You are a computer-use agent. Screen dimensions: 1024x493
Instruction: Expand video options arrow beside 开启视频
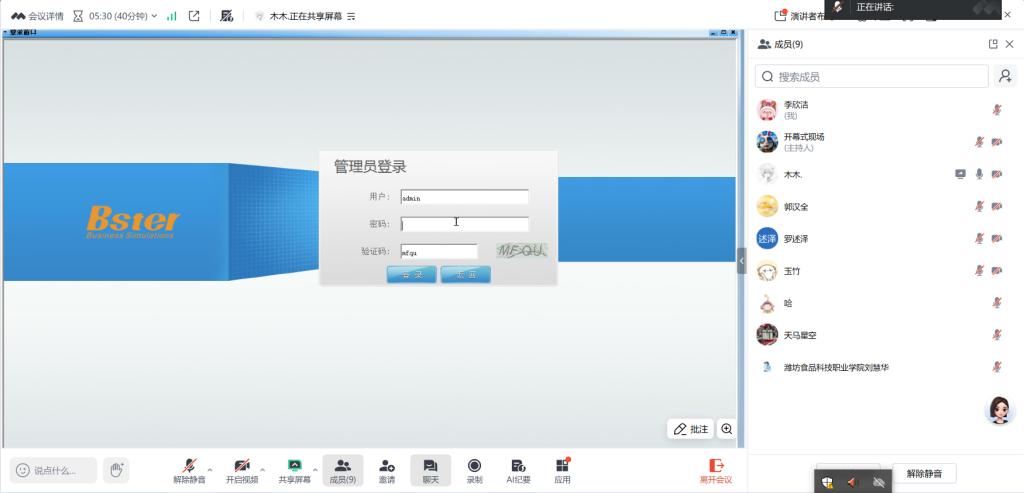pyautogui.click(x=262, y=469)
